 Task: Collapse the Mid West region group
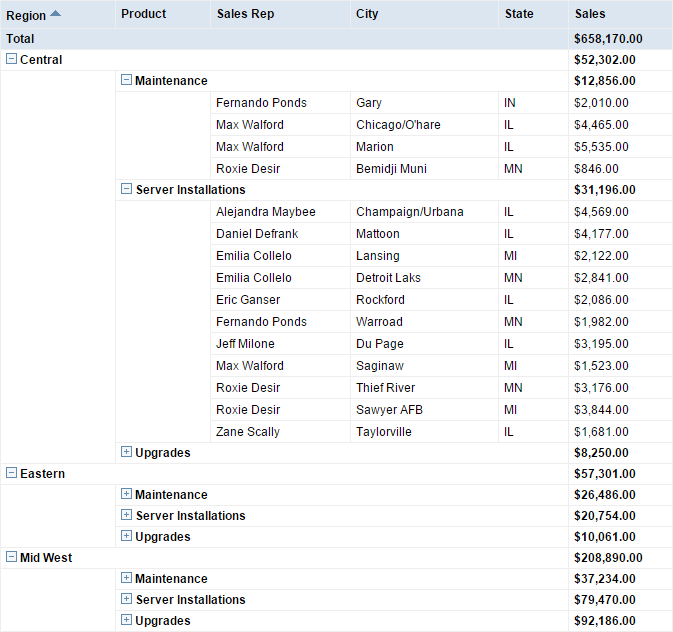coord(11,557)
